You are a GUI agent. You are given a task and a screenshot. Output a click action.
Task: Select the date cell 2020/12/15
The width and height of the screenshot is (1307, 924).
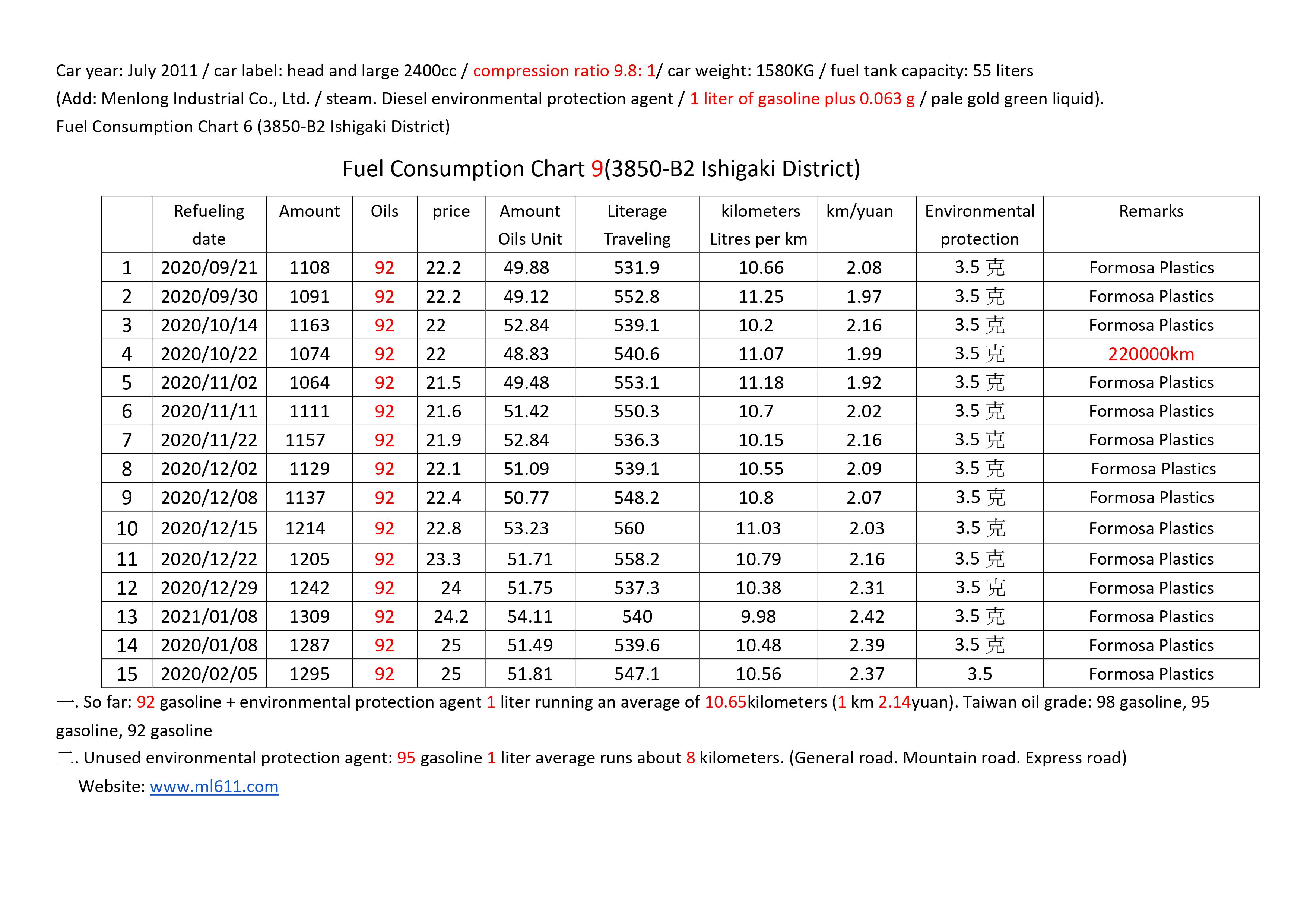tap(209, 528)
